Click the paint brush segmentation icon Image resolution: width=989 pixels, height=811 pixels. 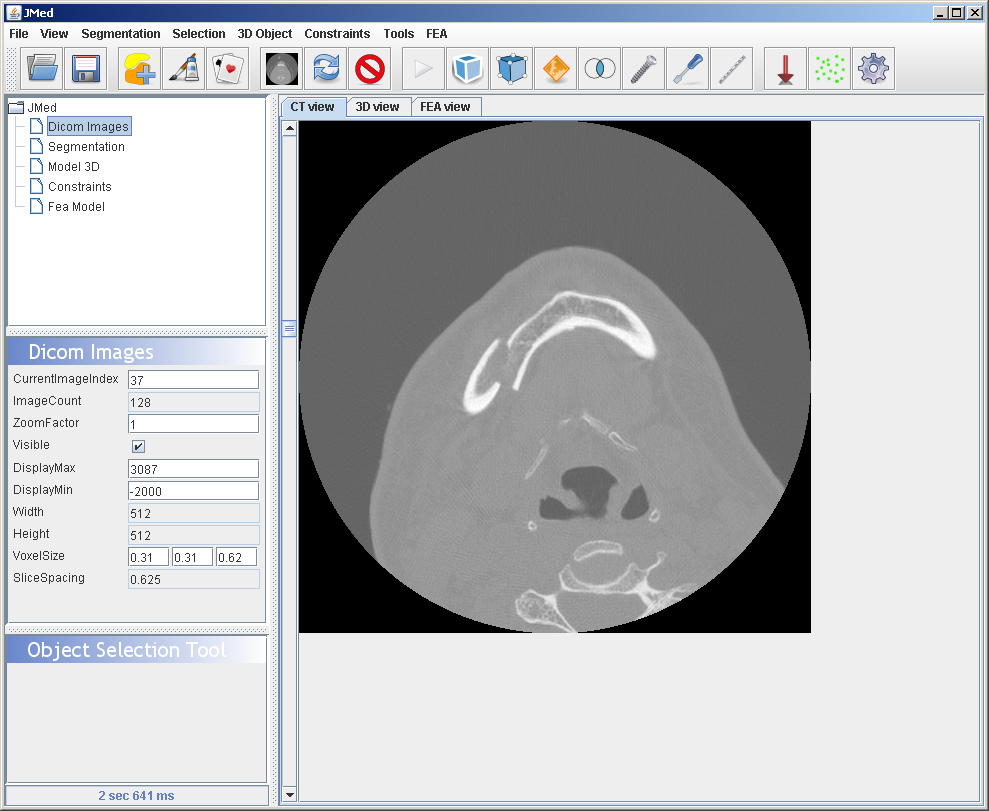[183, 69]
